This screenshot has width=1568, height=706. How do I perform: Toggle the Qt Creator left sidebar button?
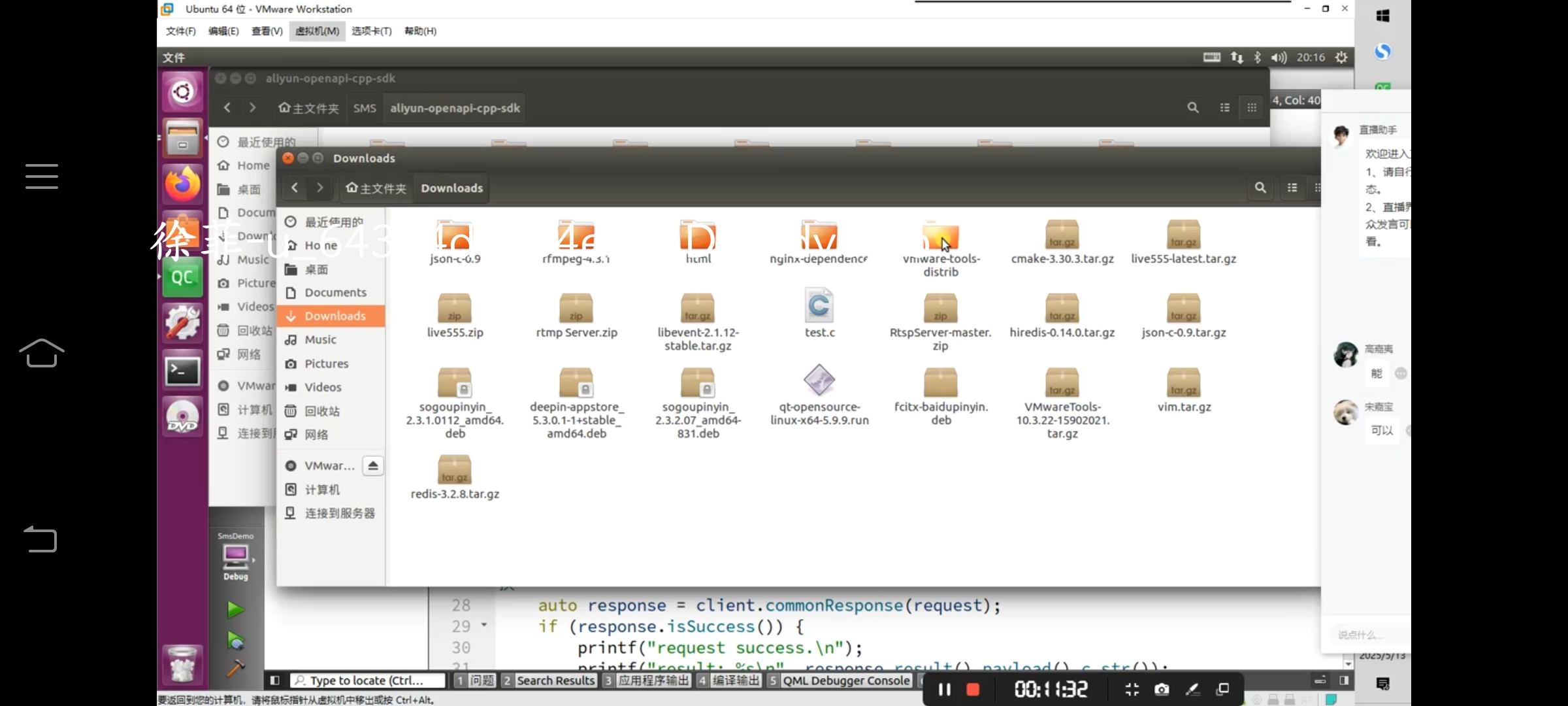click(x=275, y=681)
